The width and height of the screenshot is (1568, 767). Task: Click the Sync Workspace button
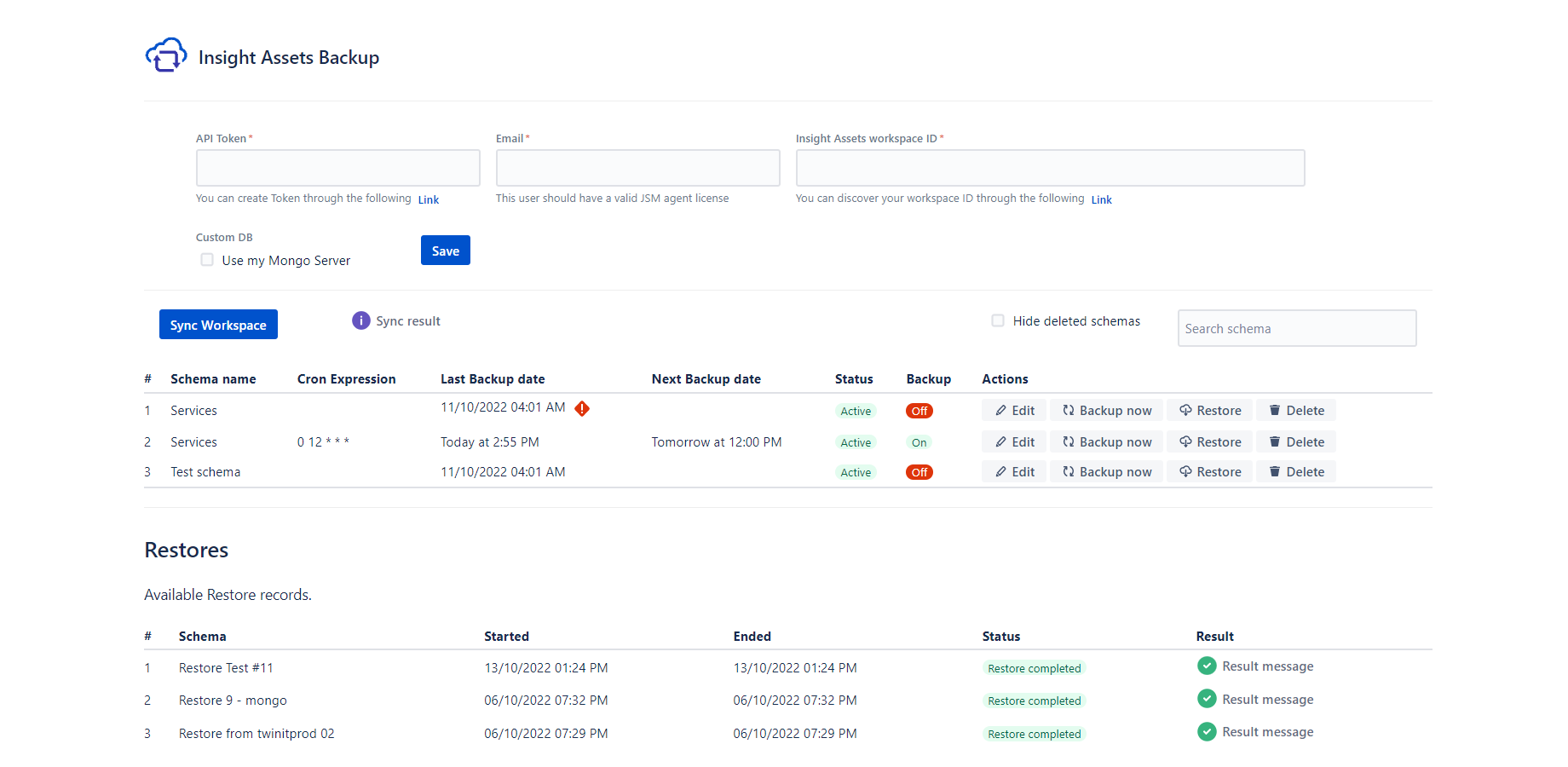pos(218,325)
